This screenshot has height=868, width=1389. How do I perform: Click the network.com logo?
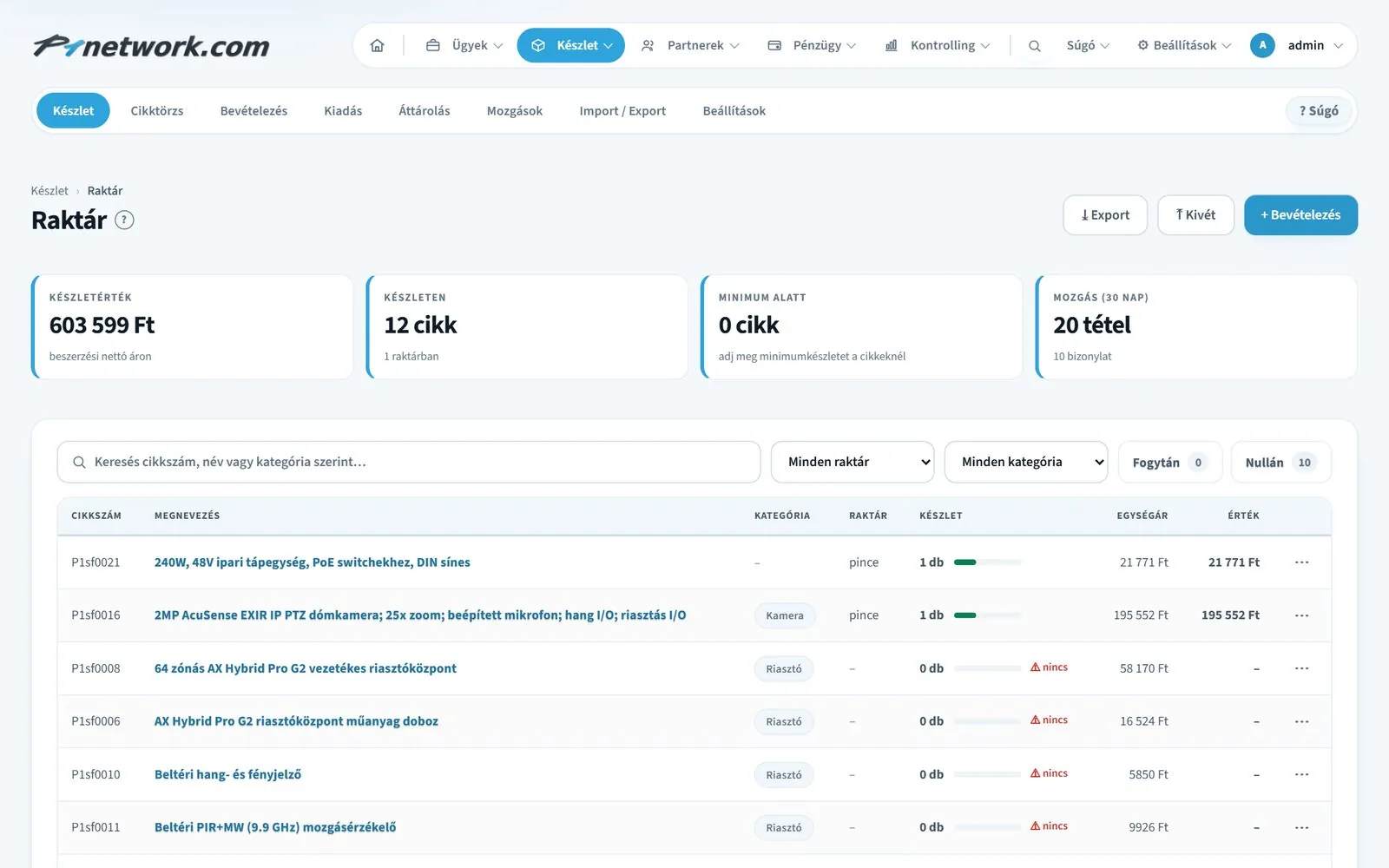[x=151, y=46]
